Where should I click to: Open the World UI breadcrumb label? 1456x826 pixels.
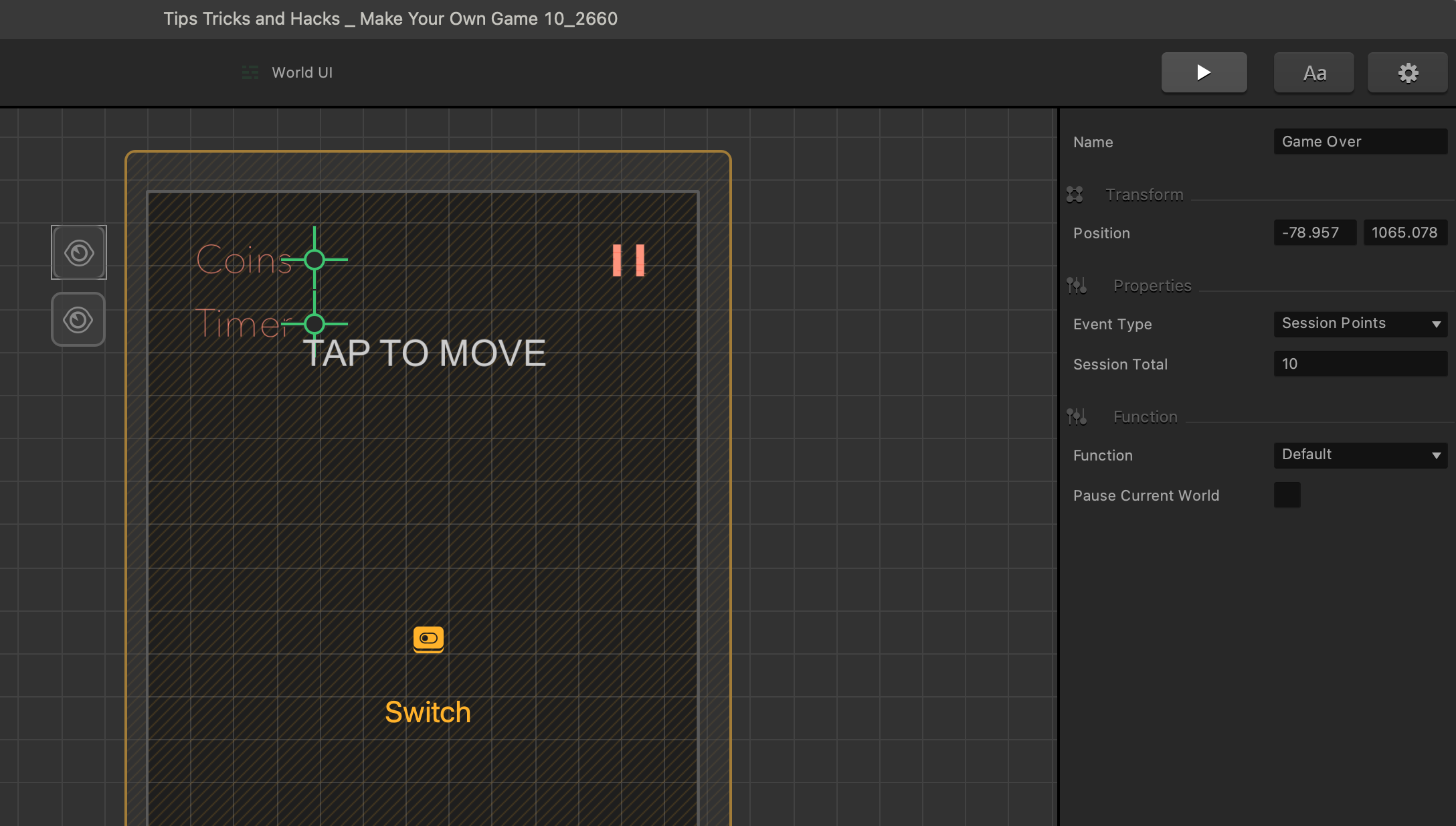302,72
